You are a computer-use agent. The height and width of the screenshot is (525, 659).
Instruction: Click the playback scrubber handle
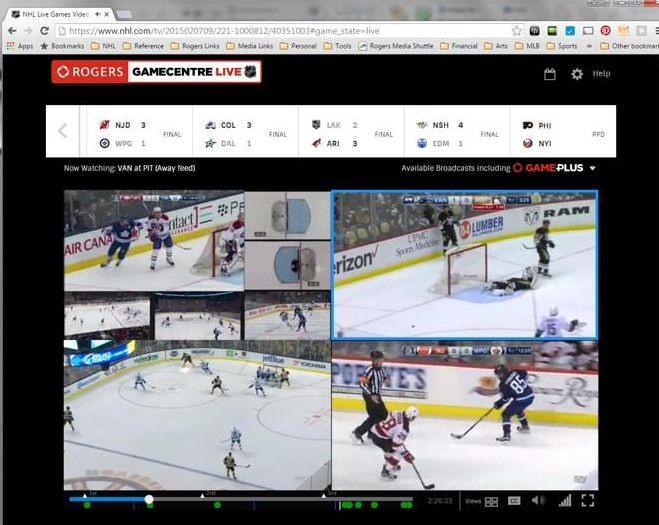point(149,499)
